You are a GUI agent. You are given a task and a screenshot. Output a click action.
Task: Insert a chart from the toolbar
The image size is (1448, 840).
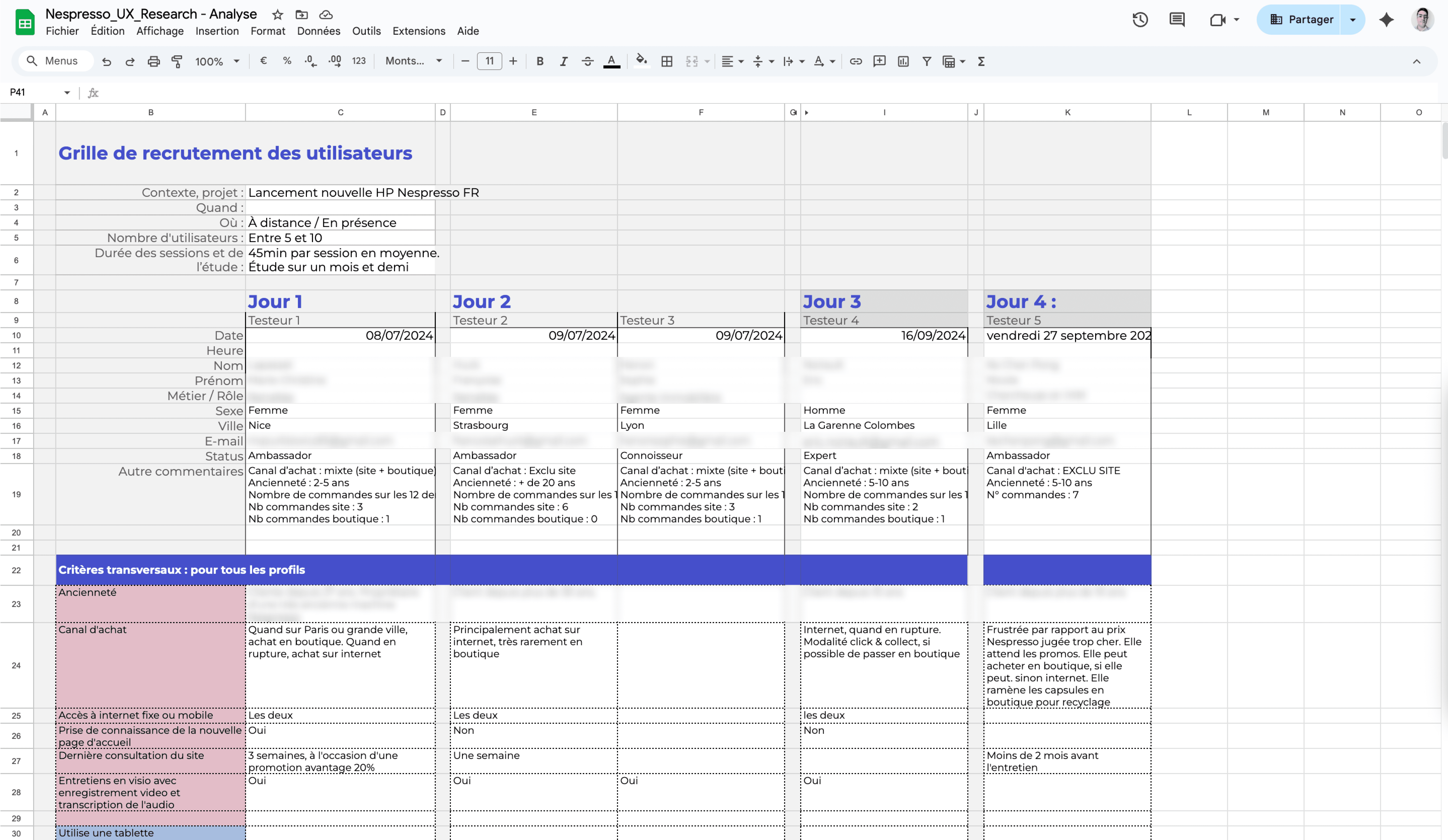pos(903,61)
